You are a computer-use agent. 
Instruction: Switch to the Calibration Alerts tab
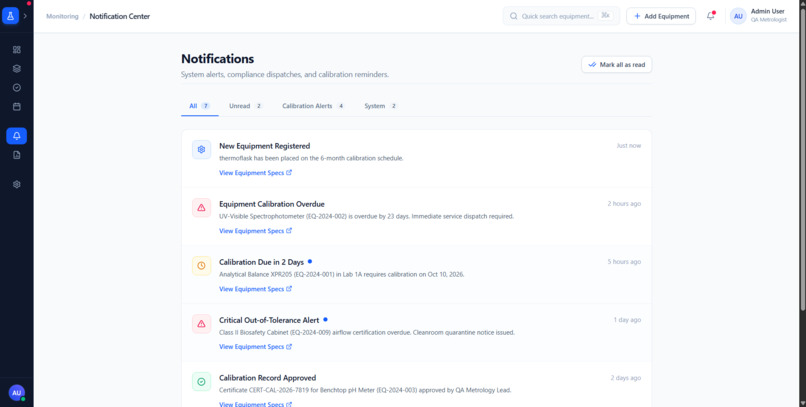(313, 106)
